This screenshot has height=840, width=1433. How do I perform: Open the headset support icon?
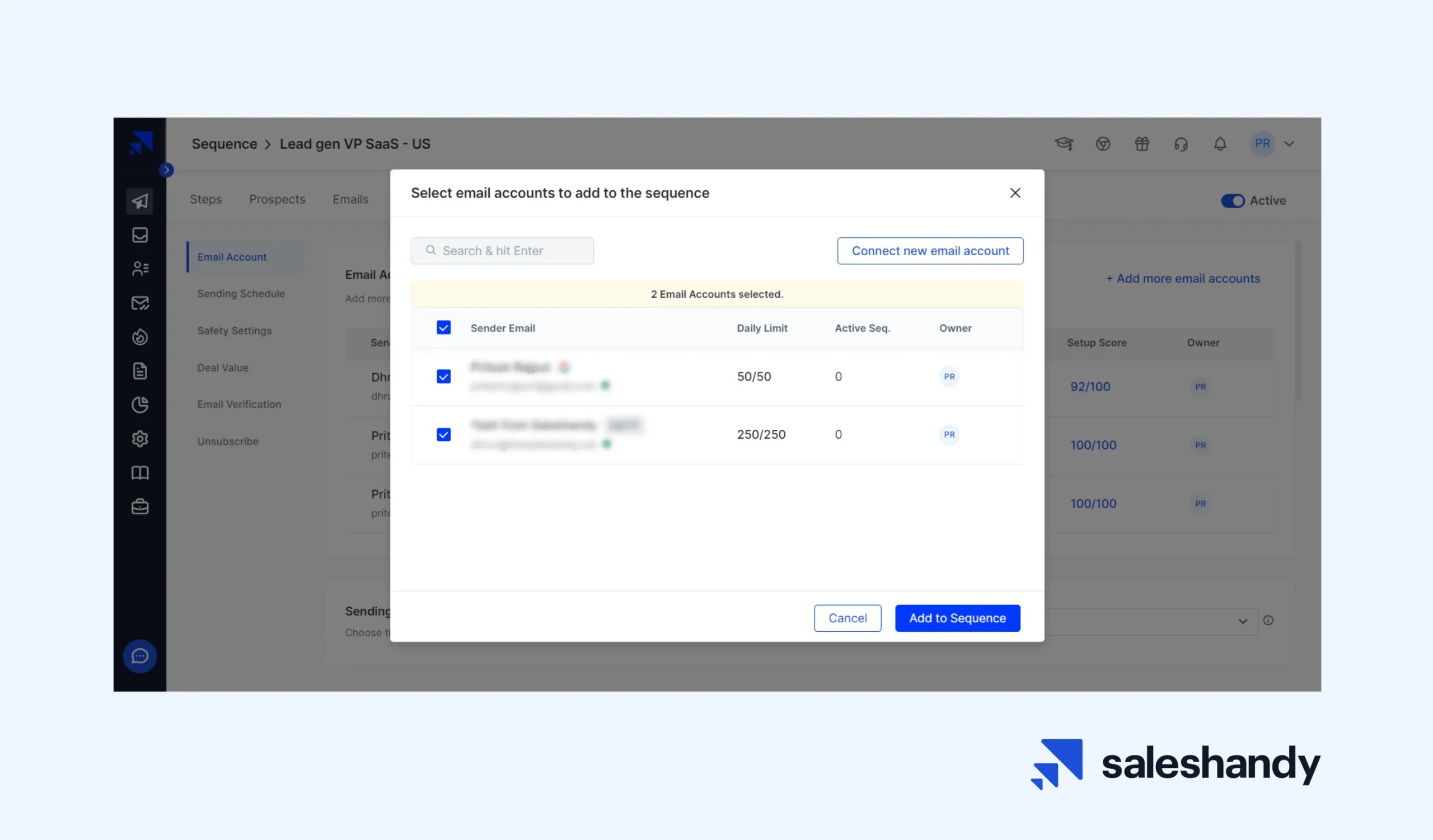[1181, 144]
